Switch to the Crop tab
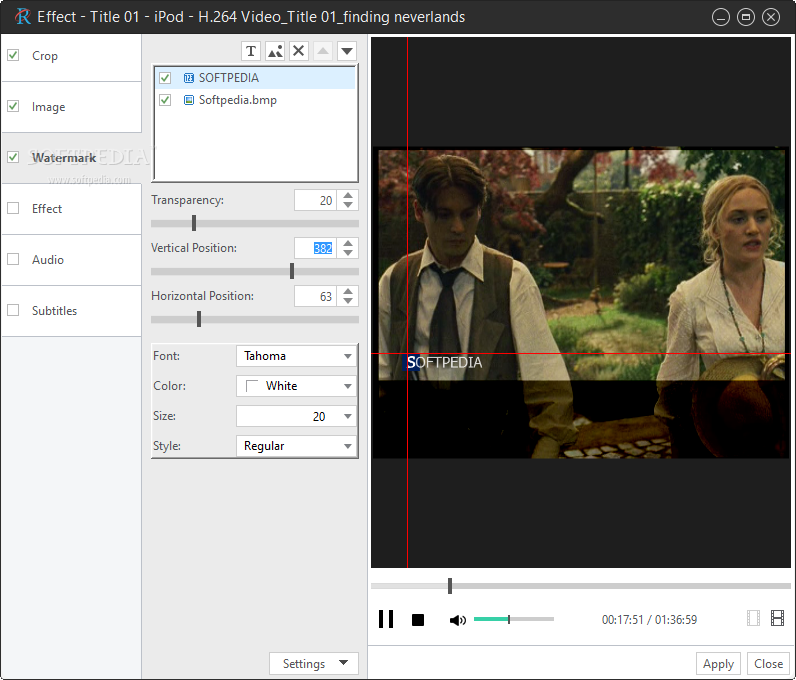The image size is (796, 680). 71,56
